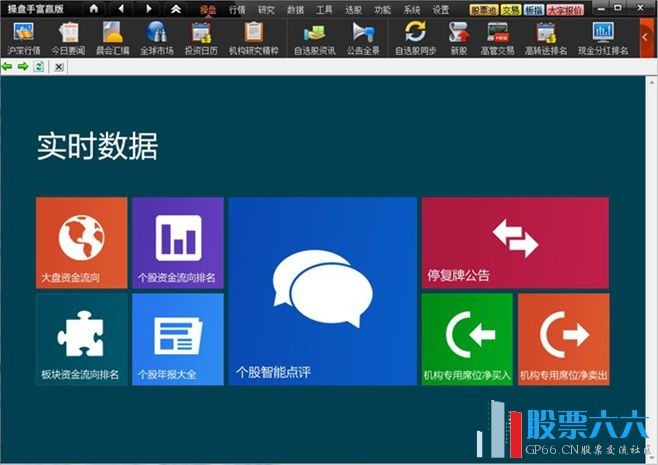658x465 pixels.
Task: Open the 数据 menu
Action: click(x=295, y=9)
